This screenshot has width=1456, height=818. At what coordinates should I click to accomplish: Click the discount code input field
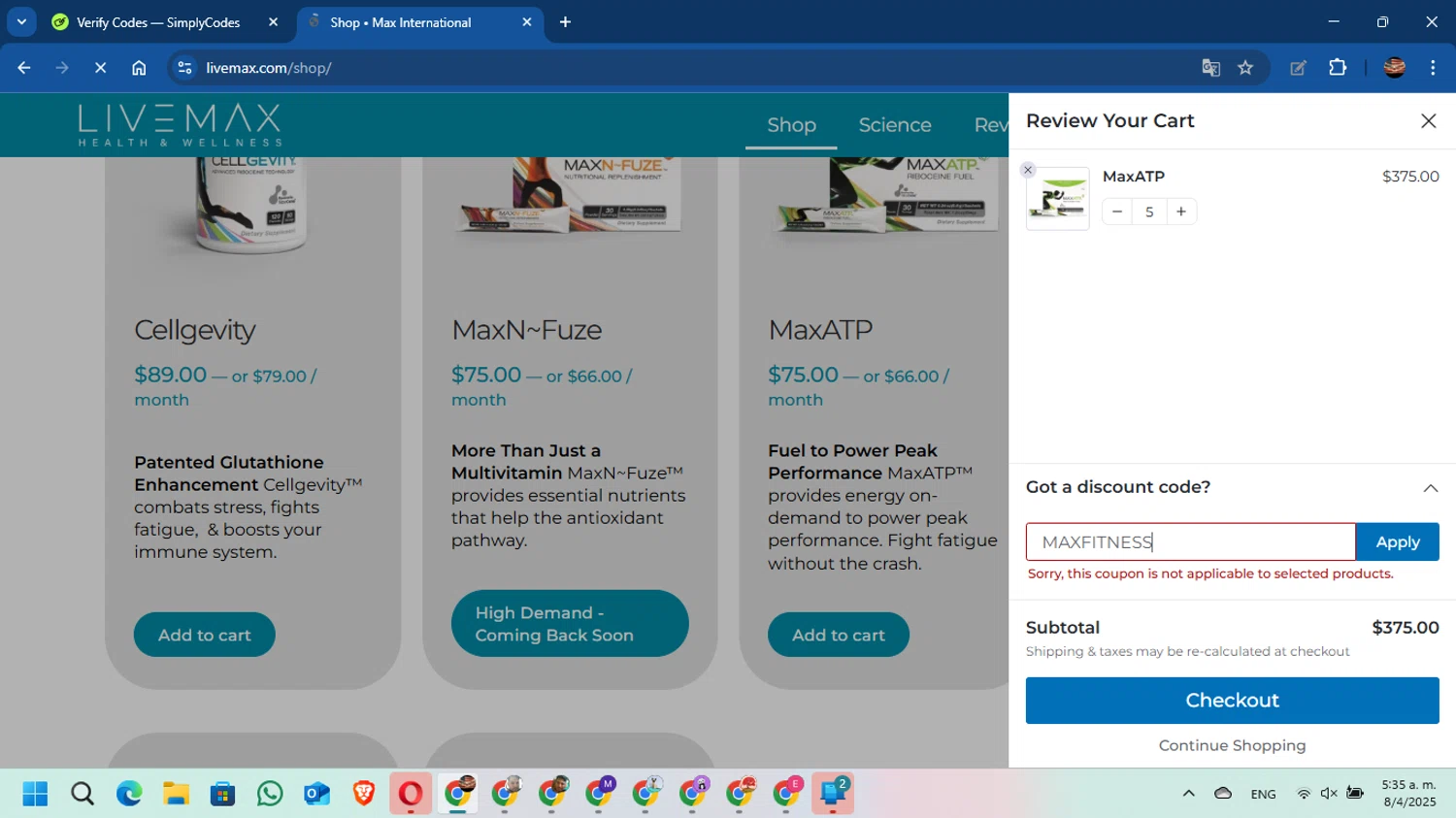1191,542
